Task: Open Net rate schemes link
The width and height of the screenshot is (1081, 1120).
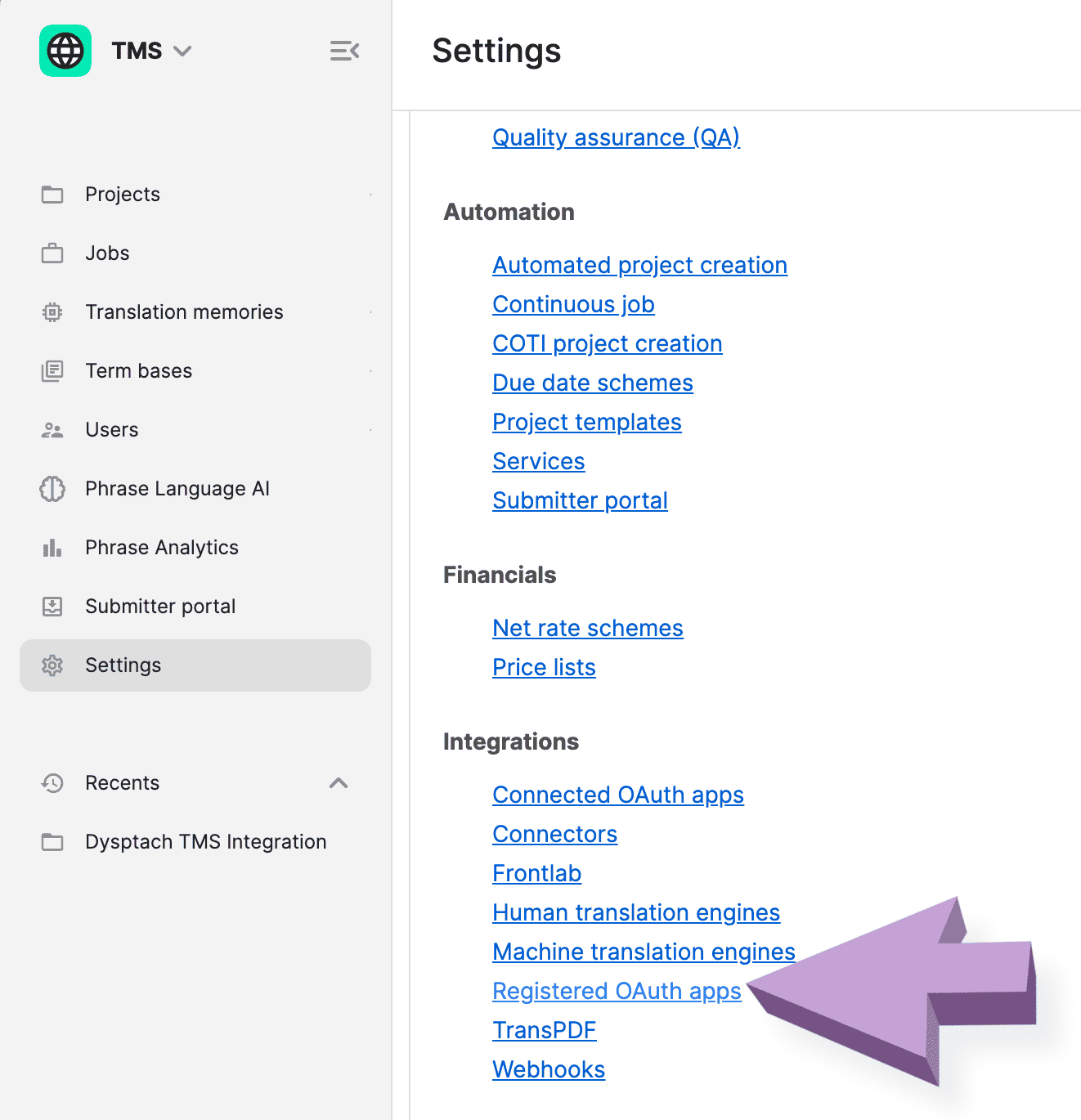Action: click(x=587, y=628)
